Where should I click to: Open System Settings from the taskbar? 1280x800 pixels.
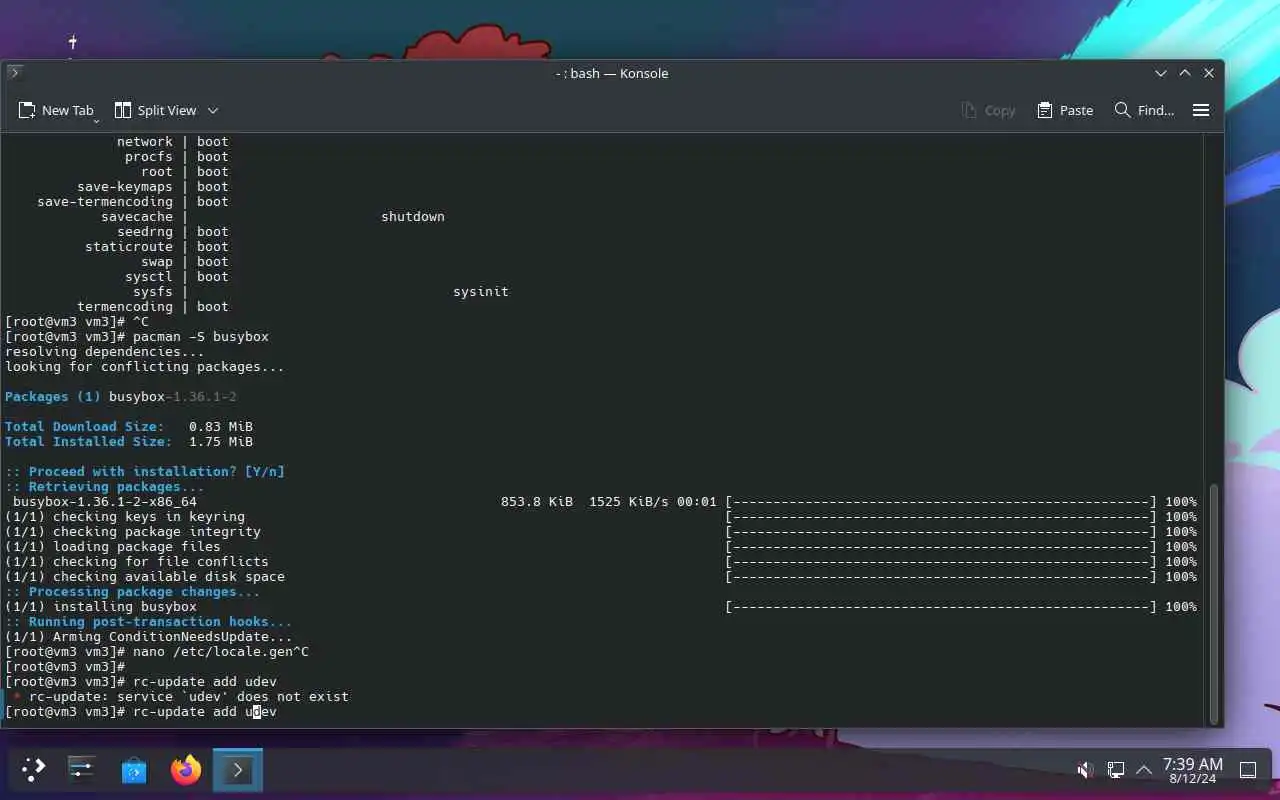82,769
